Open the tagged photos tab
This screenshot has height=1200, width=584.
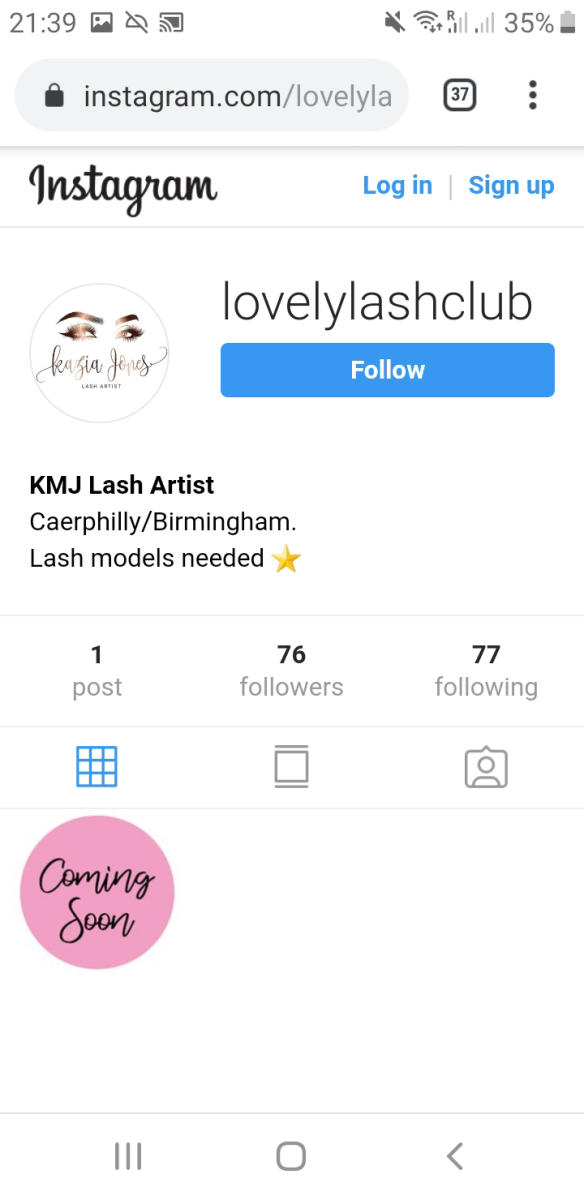coord(486,767)
